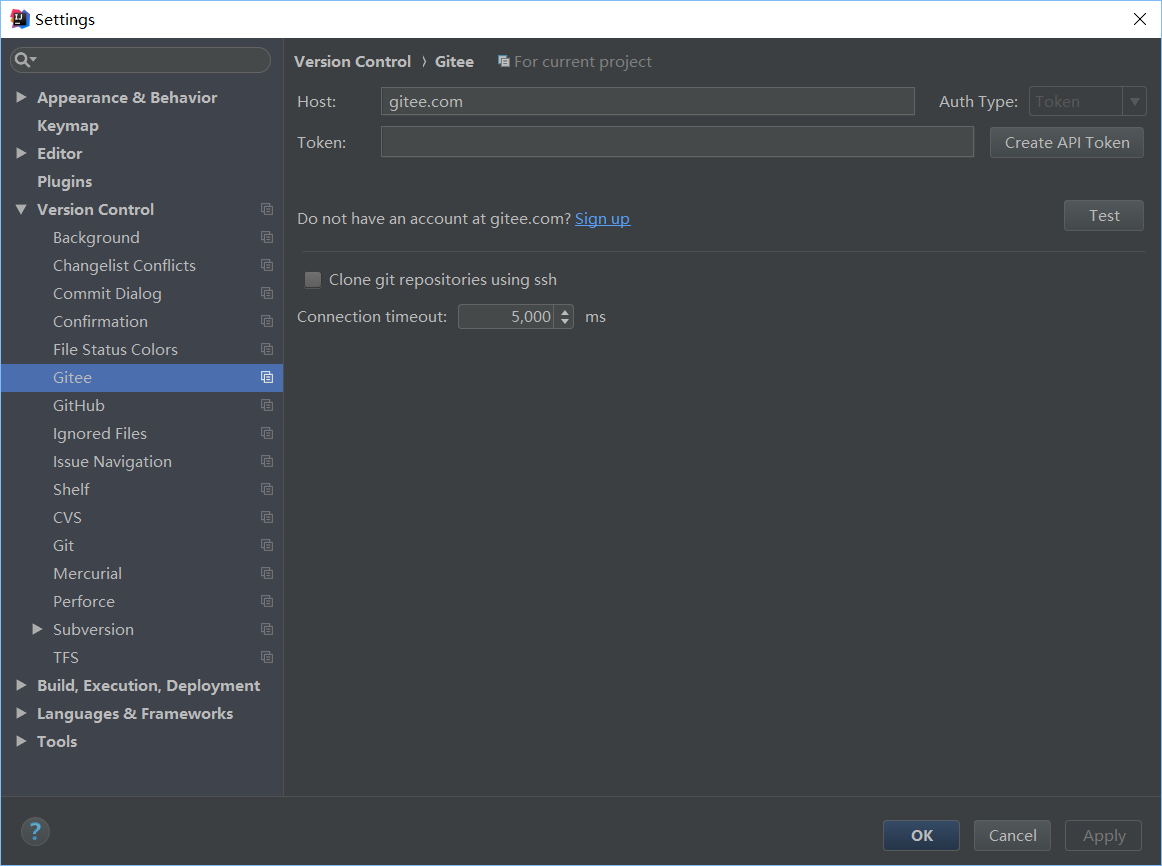This screenshot has width=1162, height=866.
Task: Select Background under Version Control
Action: pyautogui.click(x=96, y=238)
